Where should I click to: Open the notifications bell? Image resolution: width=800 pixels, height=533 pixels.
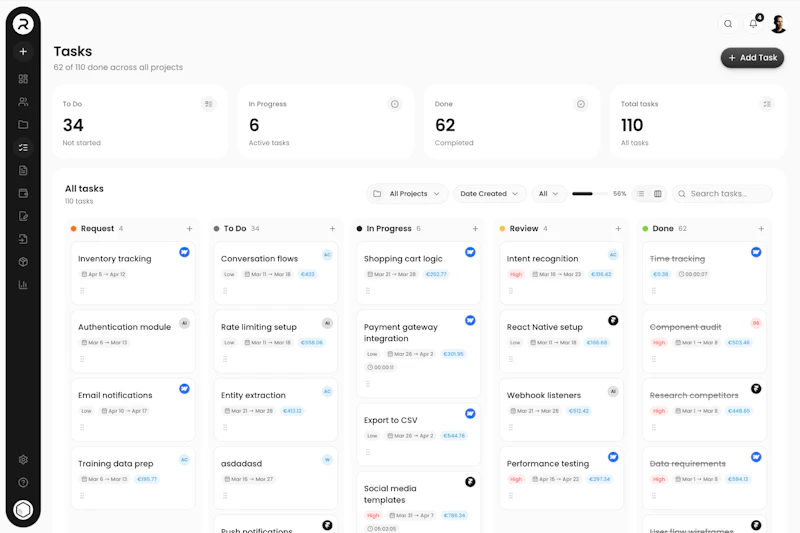pos(753,24)
